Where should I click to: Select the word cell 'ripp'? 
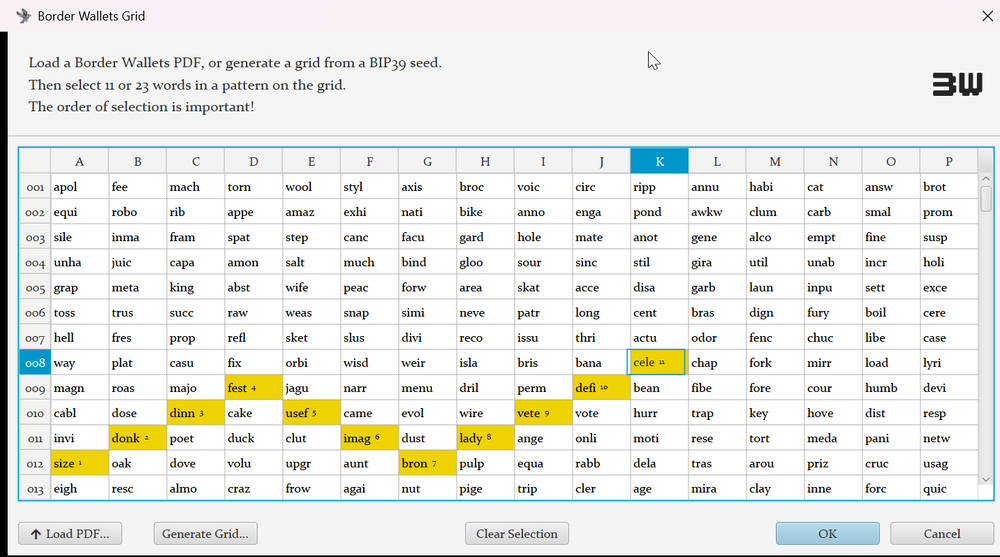click(x=659, y=187)
